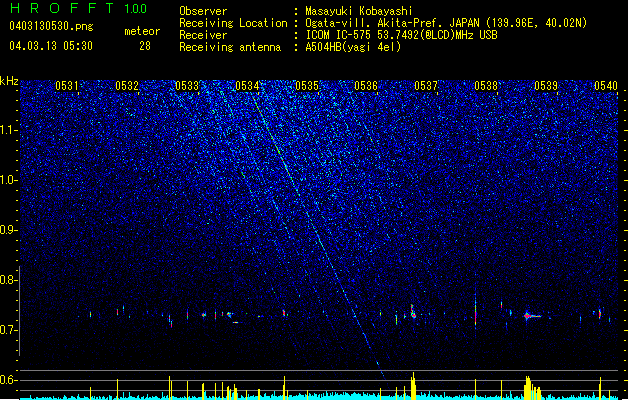Viewport: 629px width, 400px height.
Task: Click the 0.9 frequency axis label
Action: tap(9, 230)
